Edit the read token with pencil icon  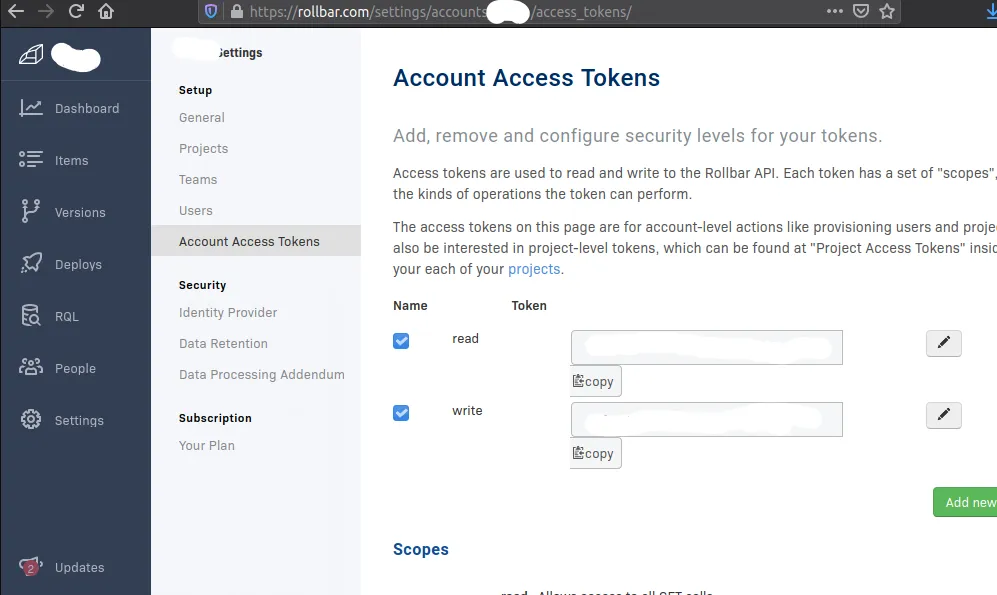point(944,343)
